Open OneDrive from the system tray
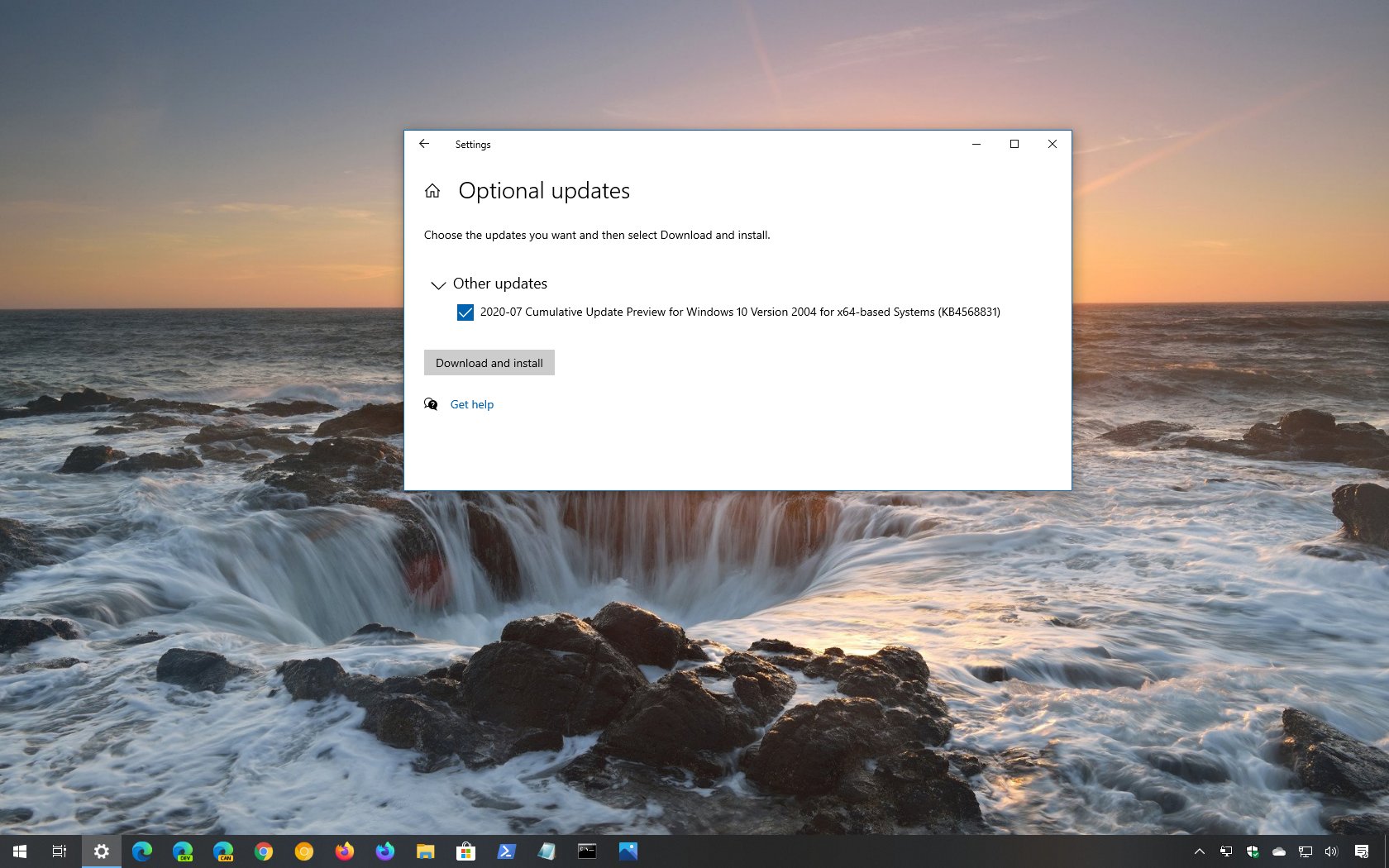Viewport: 1389px width, 868px height. [x=1278, y=851]
